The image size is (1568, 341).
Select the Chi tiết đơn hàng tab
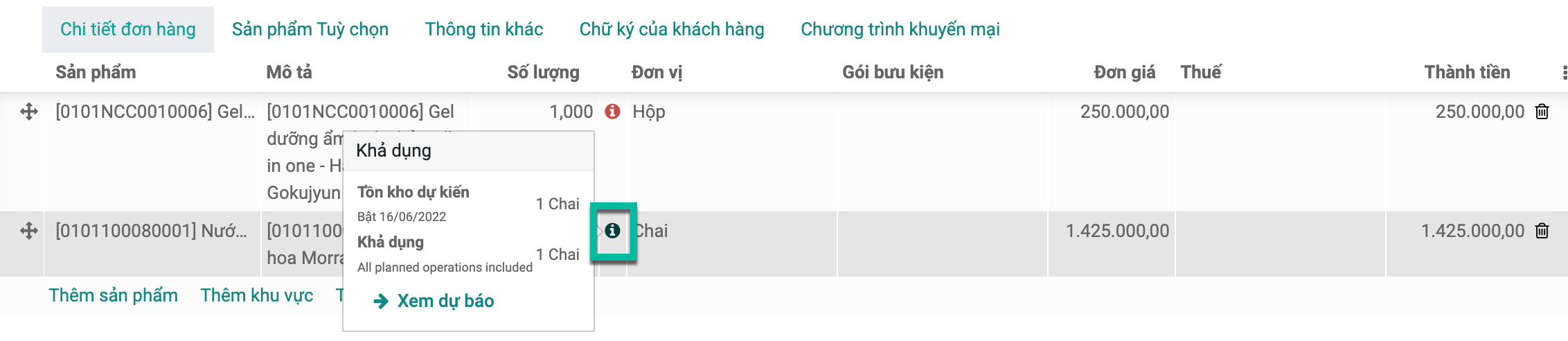tap(128, 29)
